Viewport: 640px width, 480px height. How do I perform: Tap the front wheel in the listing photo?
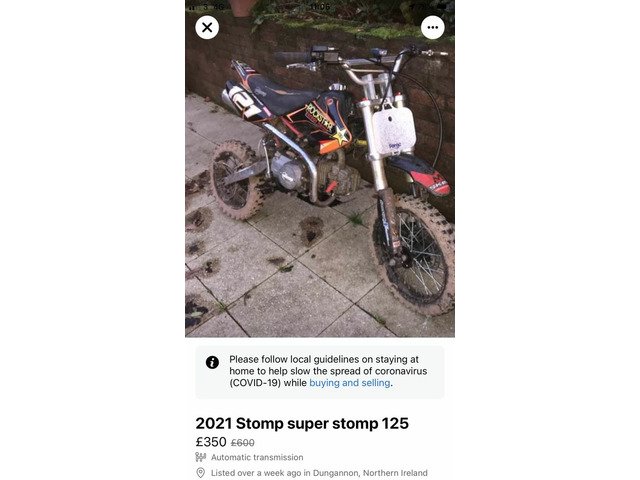pyautogui.click(x=414, y=255)
